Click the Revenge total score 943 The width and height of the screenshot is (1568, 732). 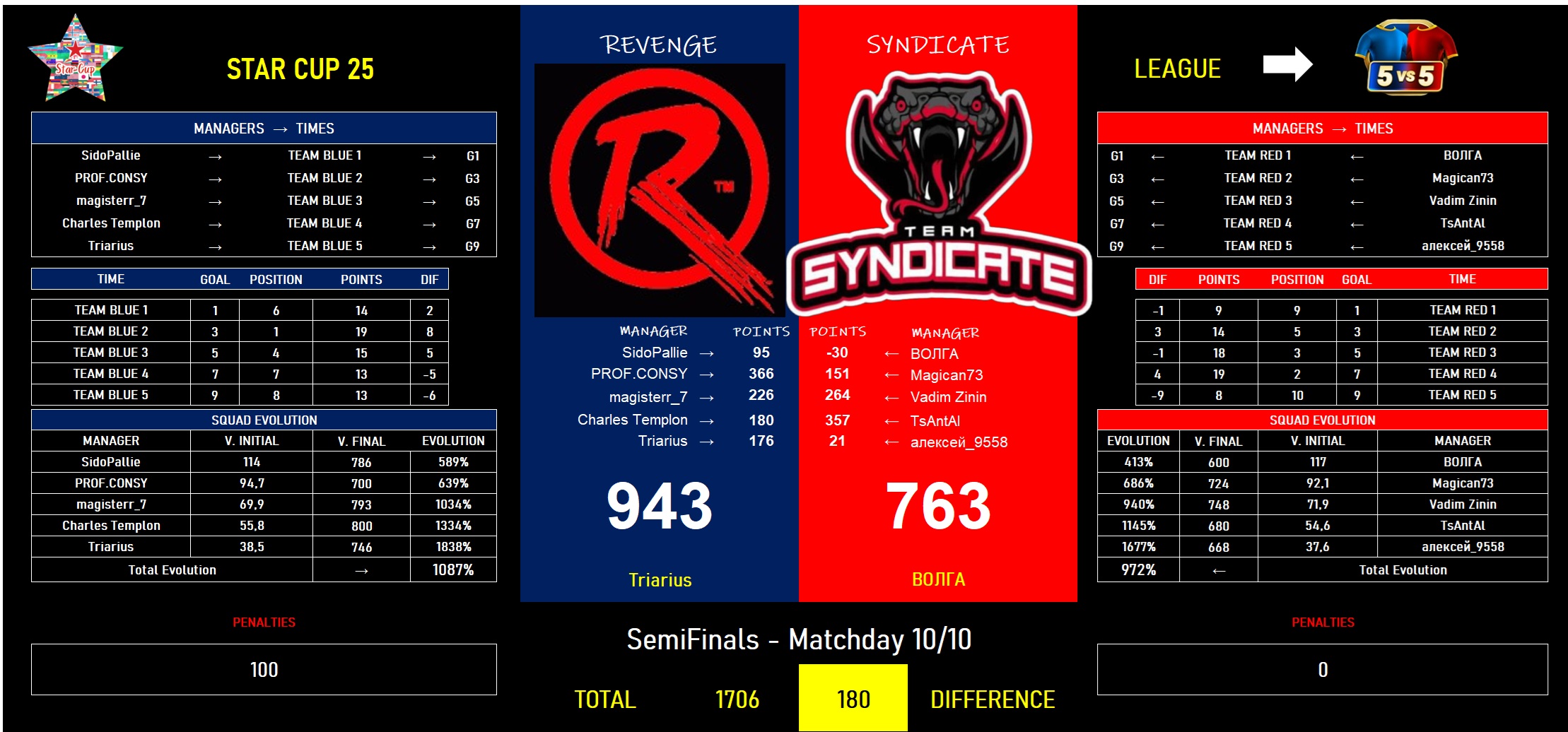(659, 506)
